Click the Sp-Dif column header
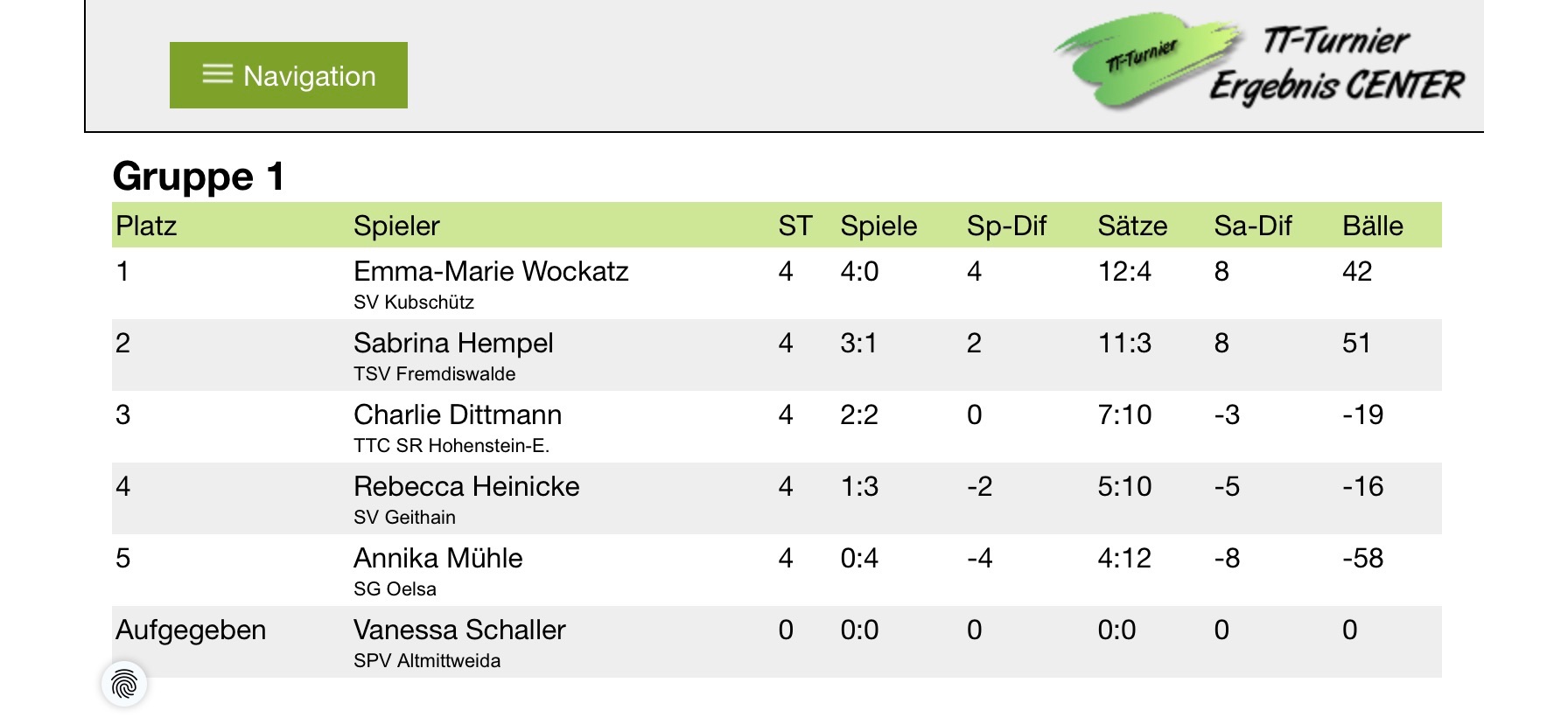The image size is (1568, 724). [1006, 226]
